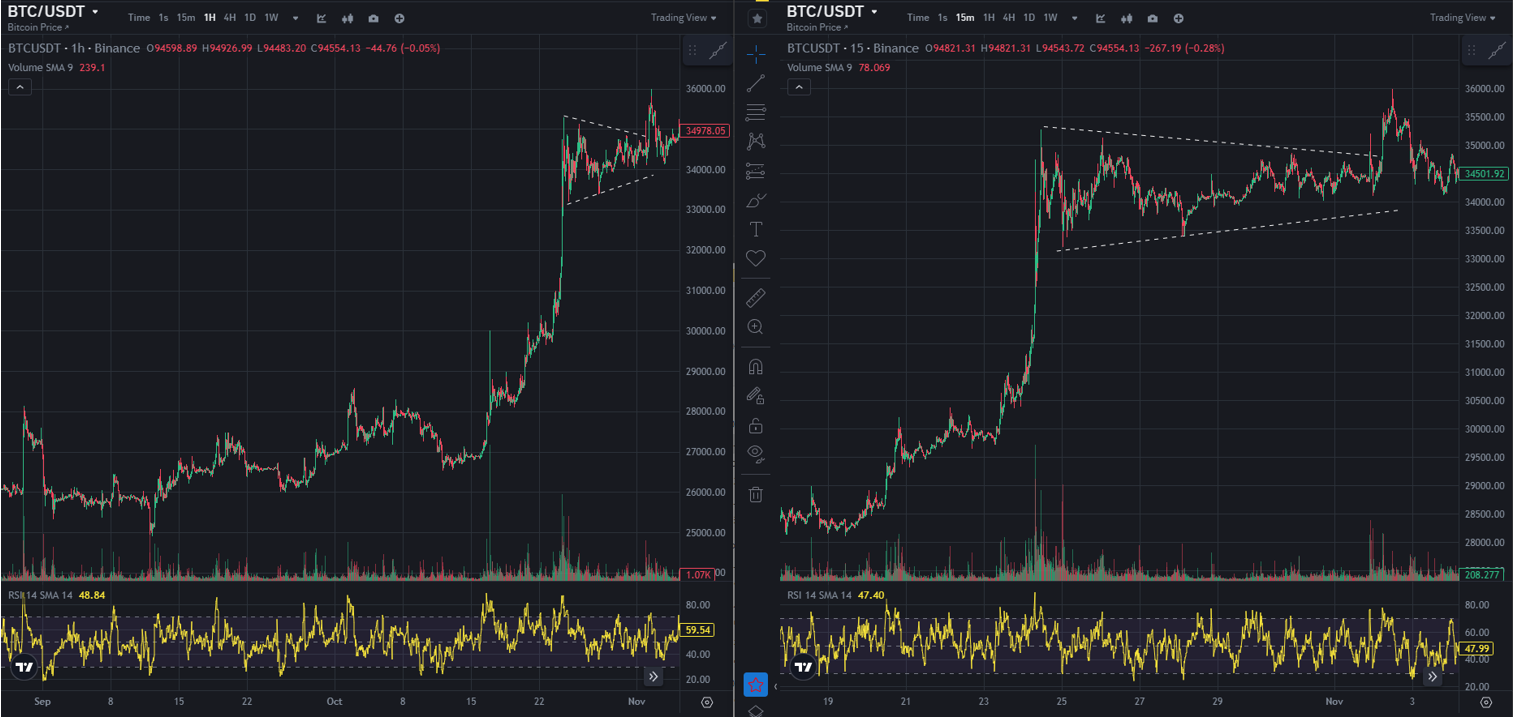Select 15m interval in left chart
This screenshot has height=719, width=1514.
[186, 18]
